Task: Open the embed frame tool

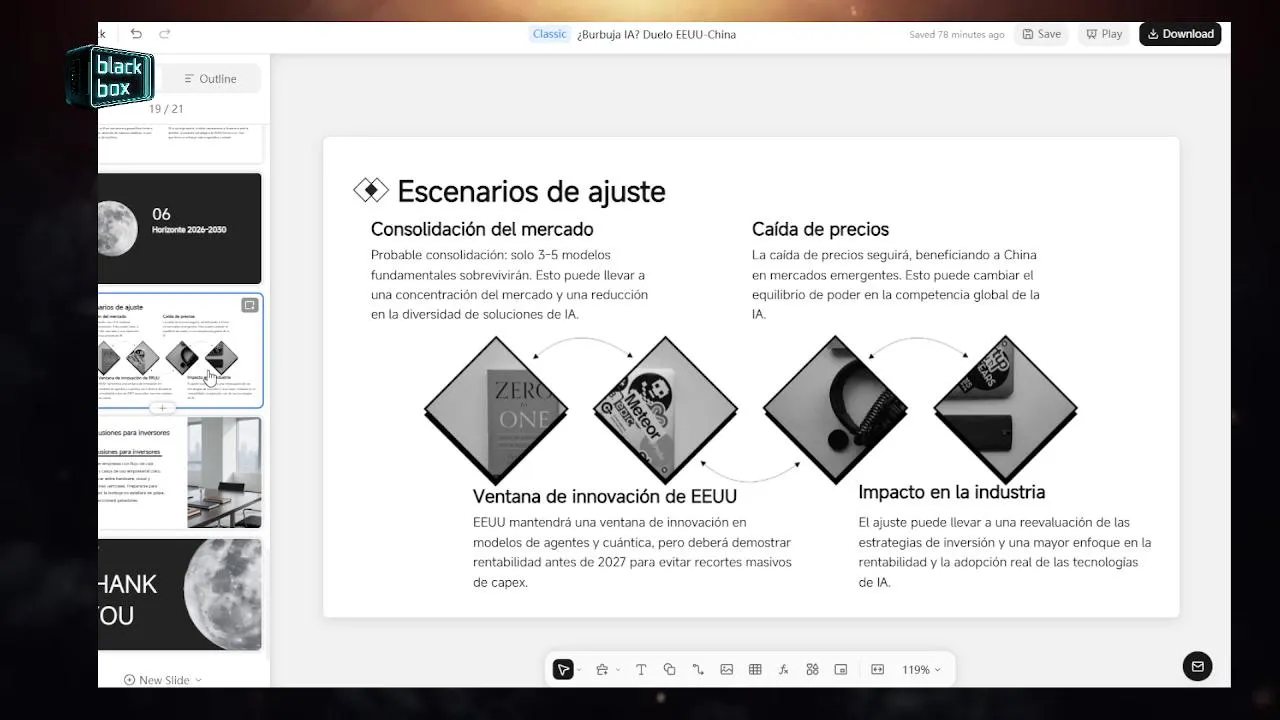Action: click(x=841, y=670)
